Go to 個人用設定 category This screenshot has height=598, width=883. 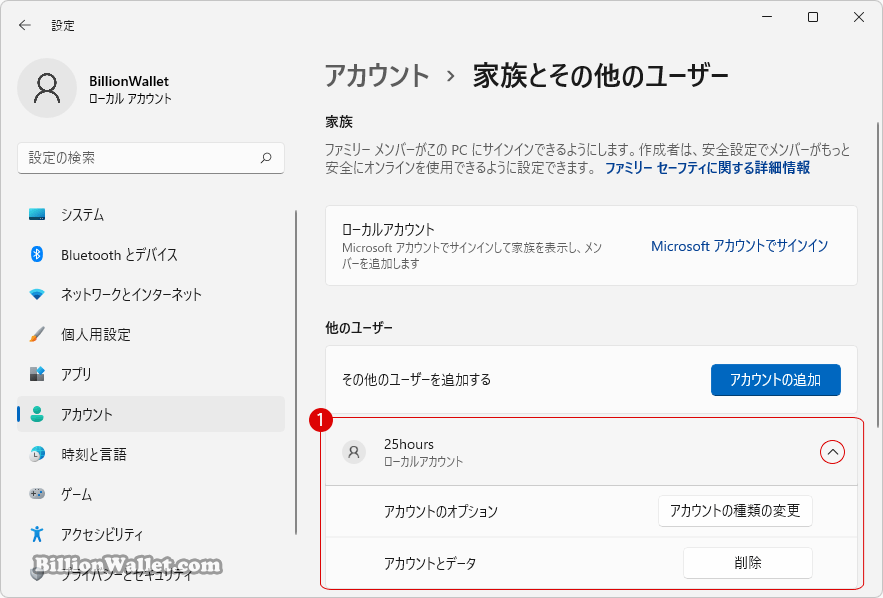click(151, 334)
